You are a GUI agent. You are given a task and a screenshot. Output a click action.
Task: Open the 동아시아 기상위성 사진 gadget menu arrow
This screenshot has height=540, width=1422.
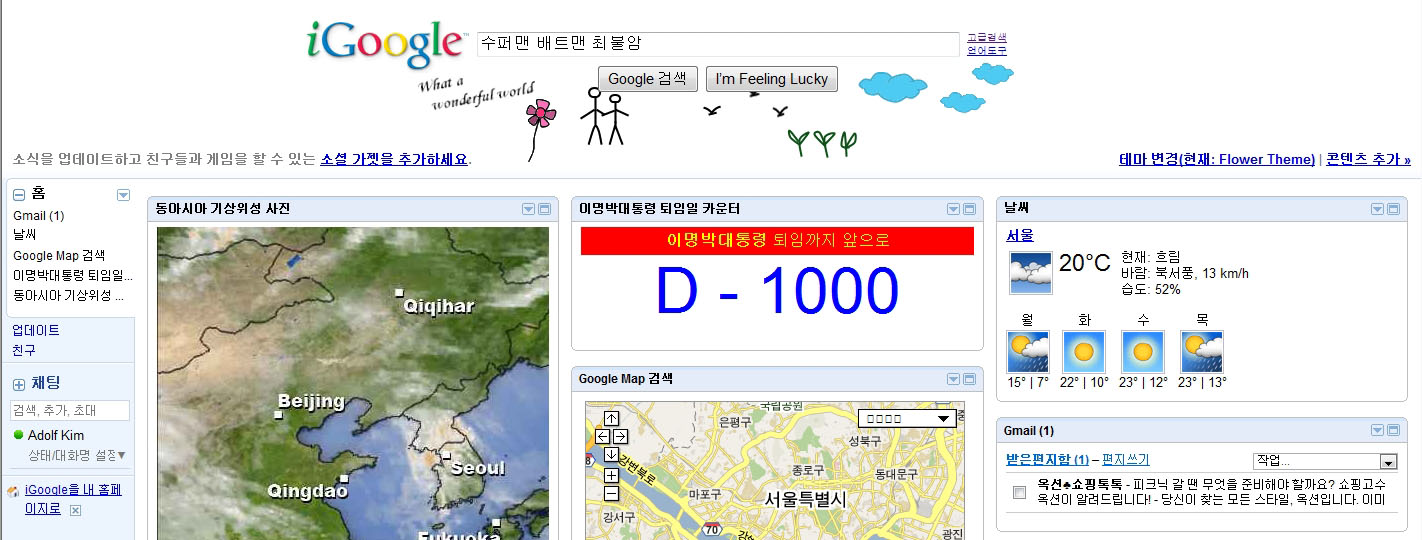click(528, 209)
